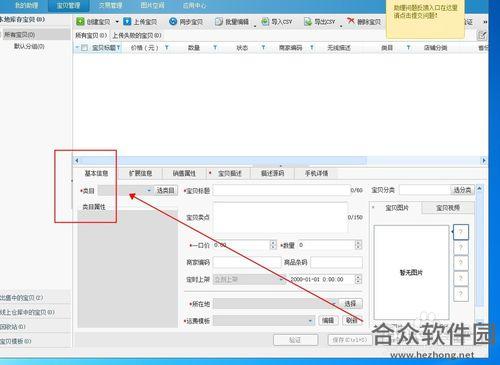Click the 验证 validate button
500x365 pixels.
[295, 340]
